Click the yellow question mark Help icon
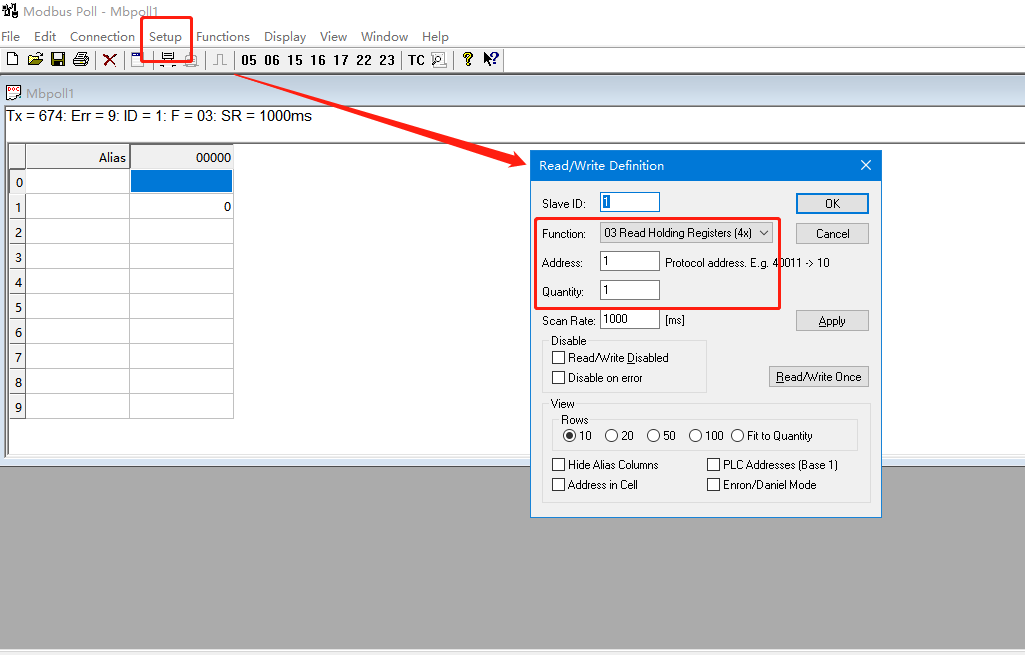This screenshot has height=655, width=1025. click(467, 60)
